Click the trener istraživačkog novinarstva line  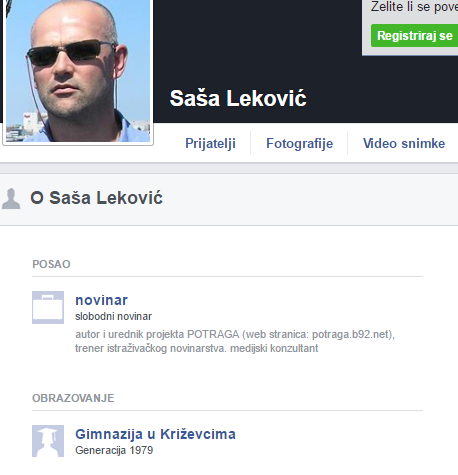click(x=197, y=348)
